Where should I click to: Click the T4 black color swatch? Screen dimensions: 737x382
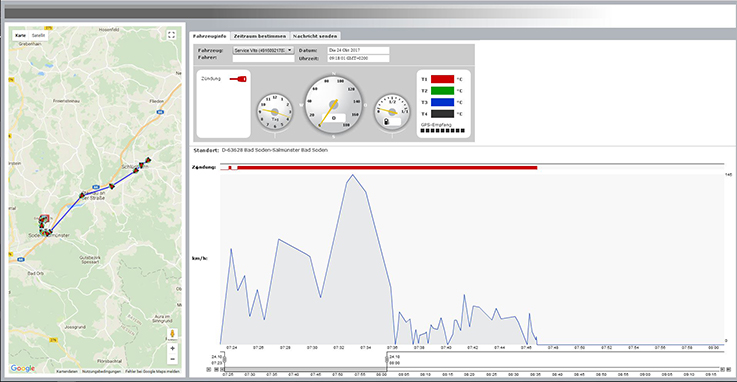tap(442, 114)
